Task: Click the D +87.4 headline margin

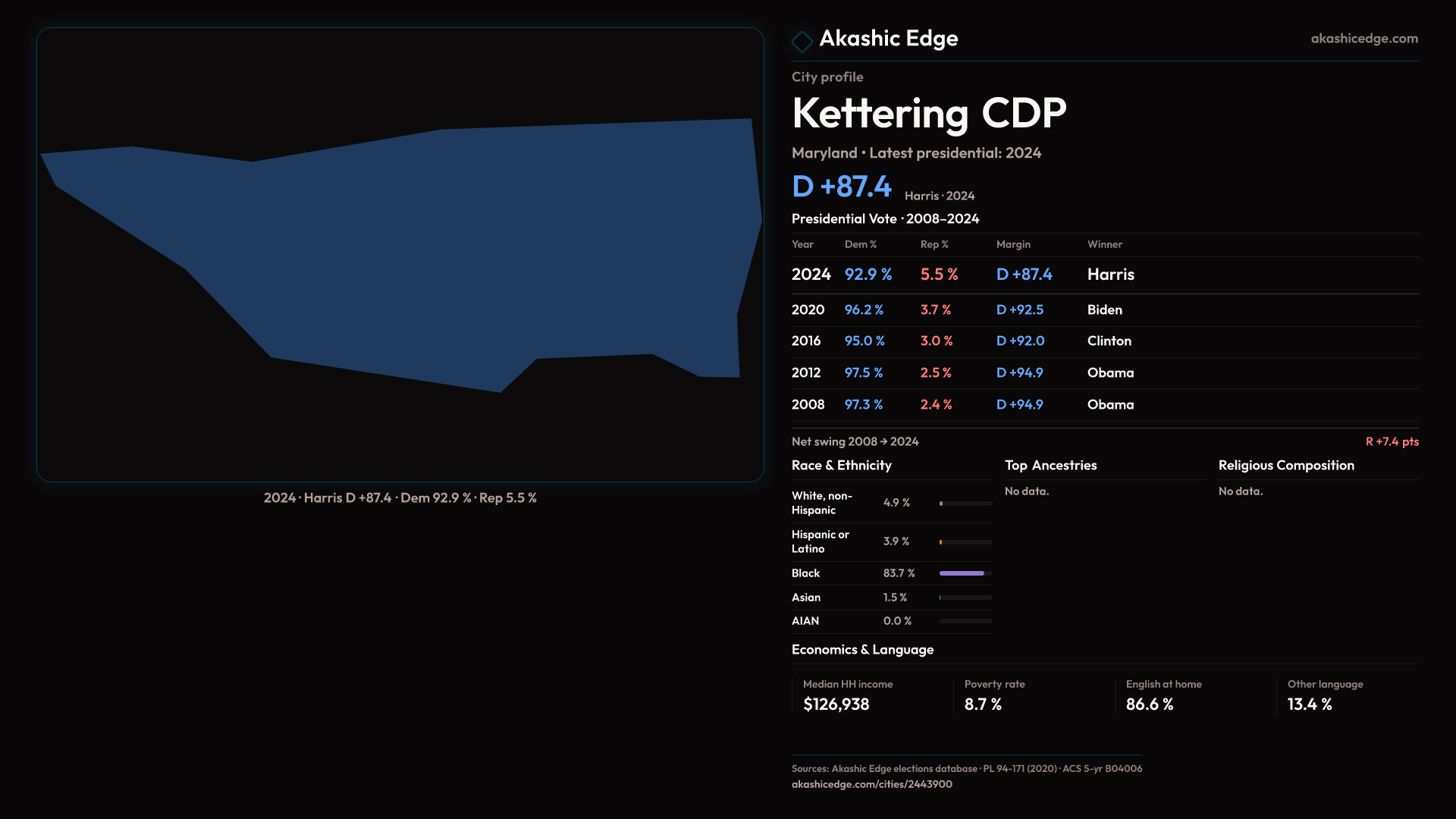Action: (x=841, y=187)
